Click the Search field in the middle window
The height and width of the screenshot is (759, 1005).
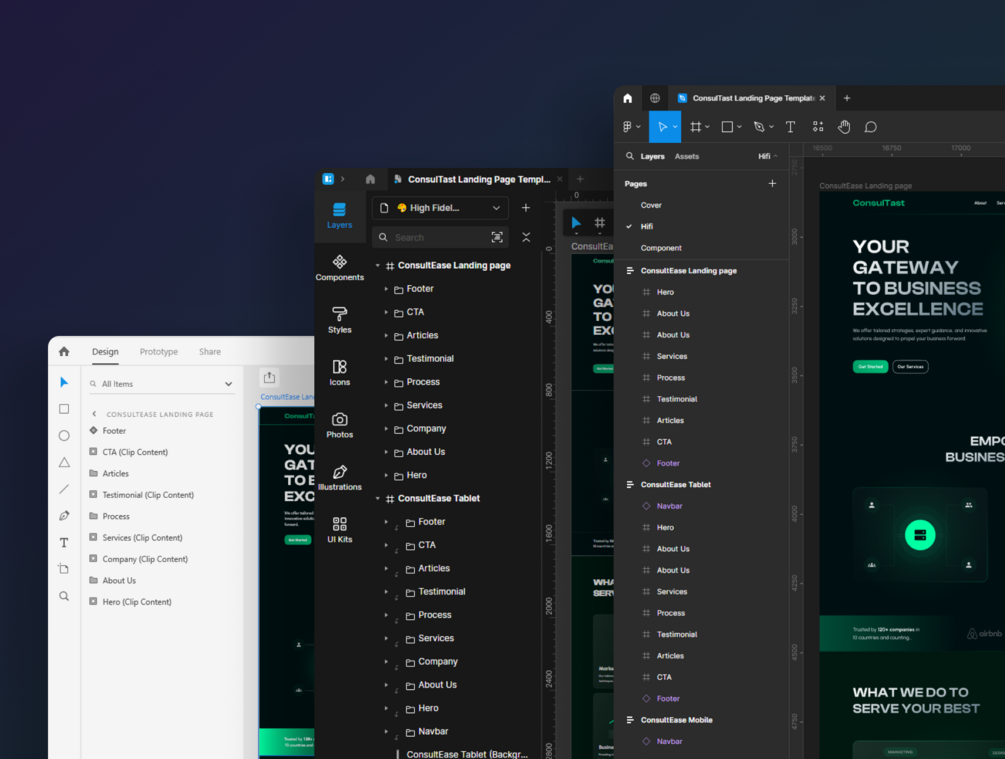click(x=440, y=237)
